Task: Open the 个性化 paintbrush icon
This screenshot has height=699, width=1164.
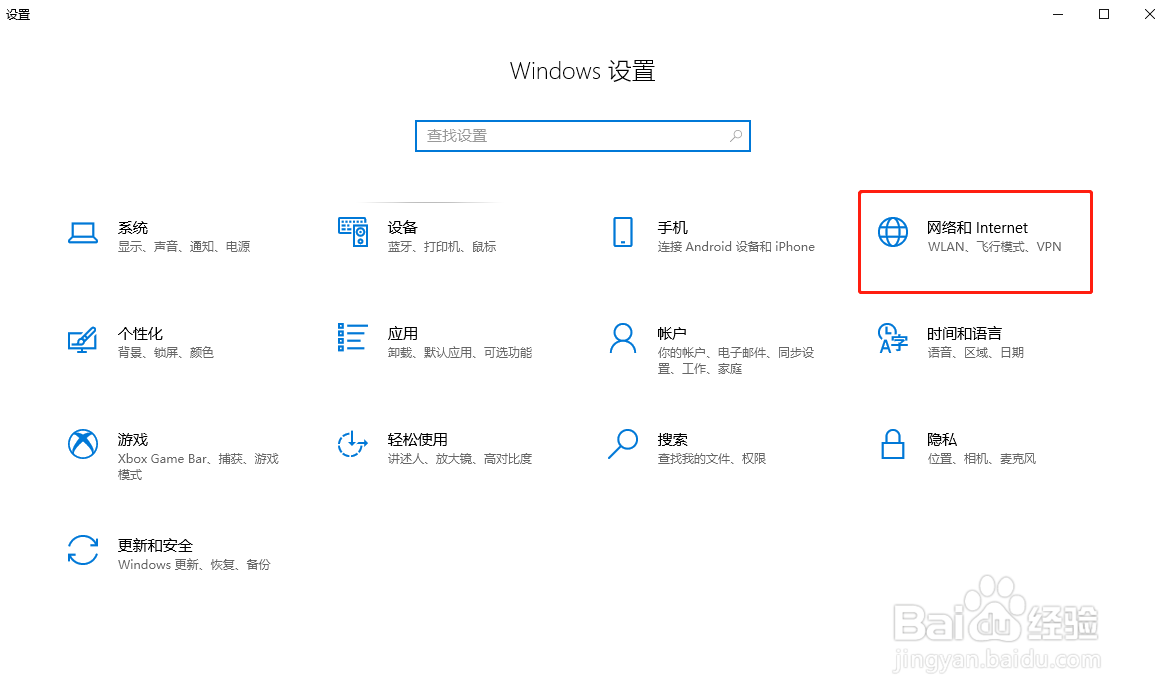Action: click(x=82, y=340)
